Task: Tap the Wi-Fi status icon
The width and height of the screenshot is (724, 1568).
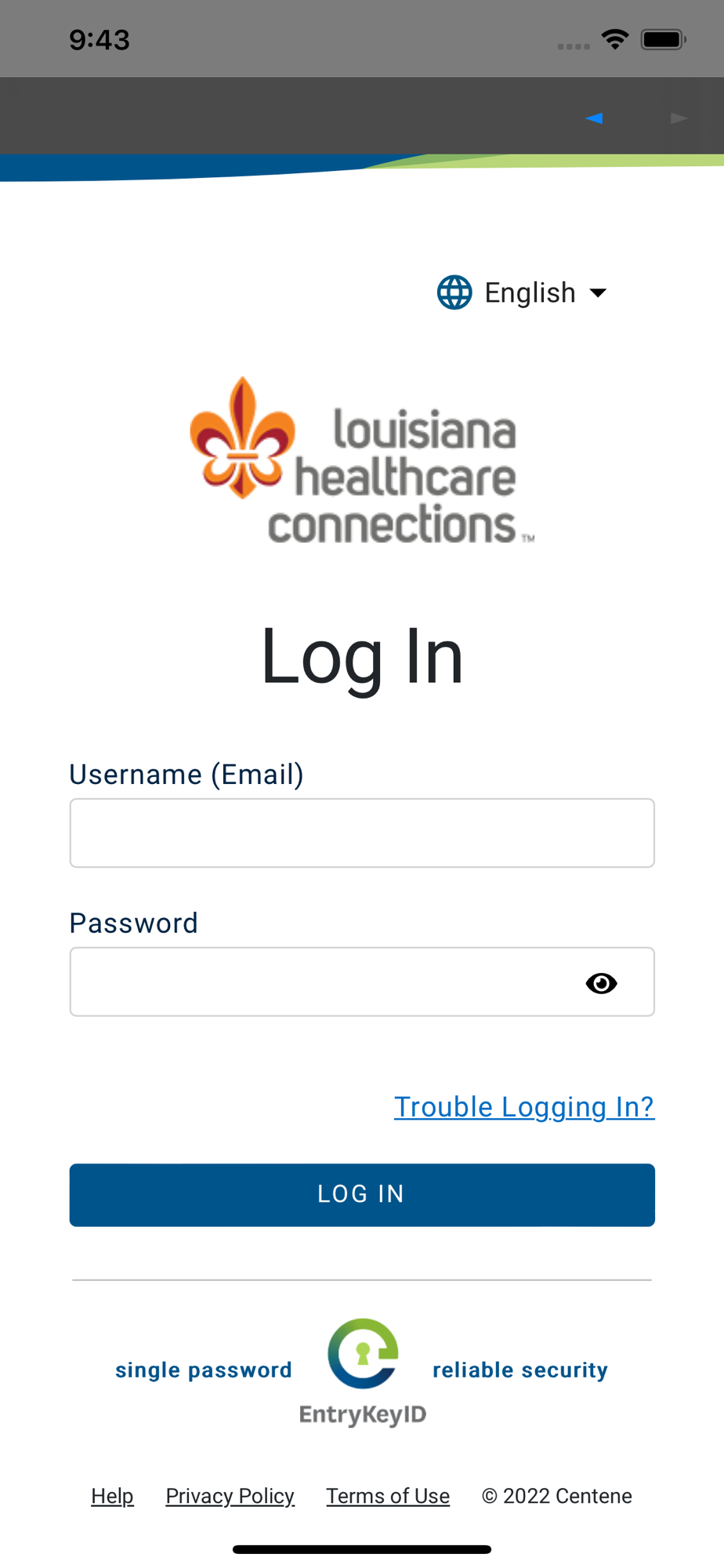Action: pos(615,39)
